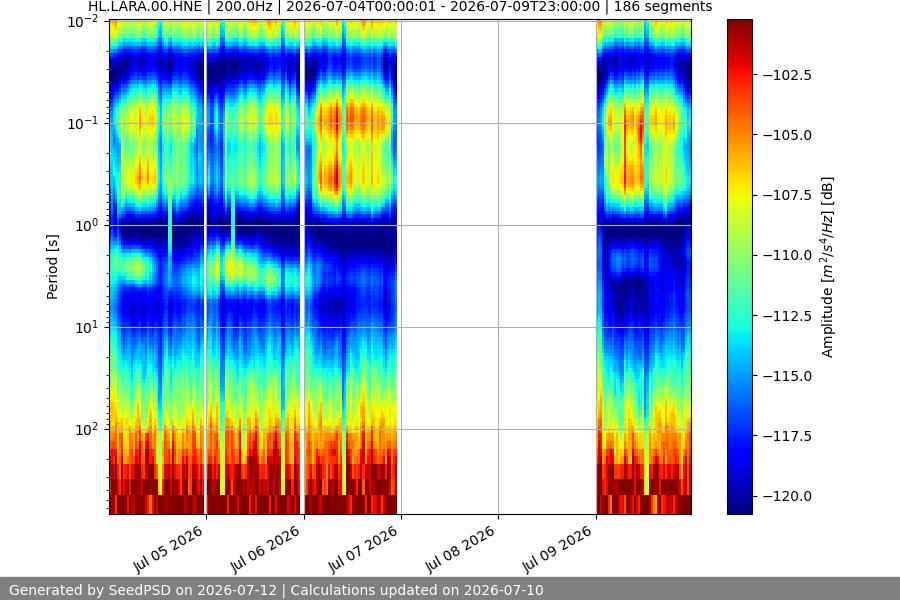Viewport: 900px width, 600px height.
Task: Click the Amplitude [dB] colorbar label
Action: [x=827, y=267]
